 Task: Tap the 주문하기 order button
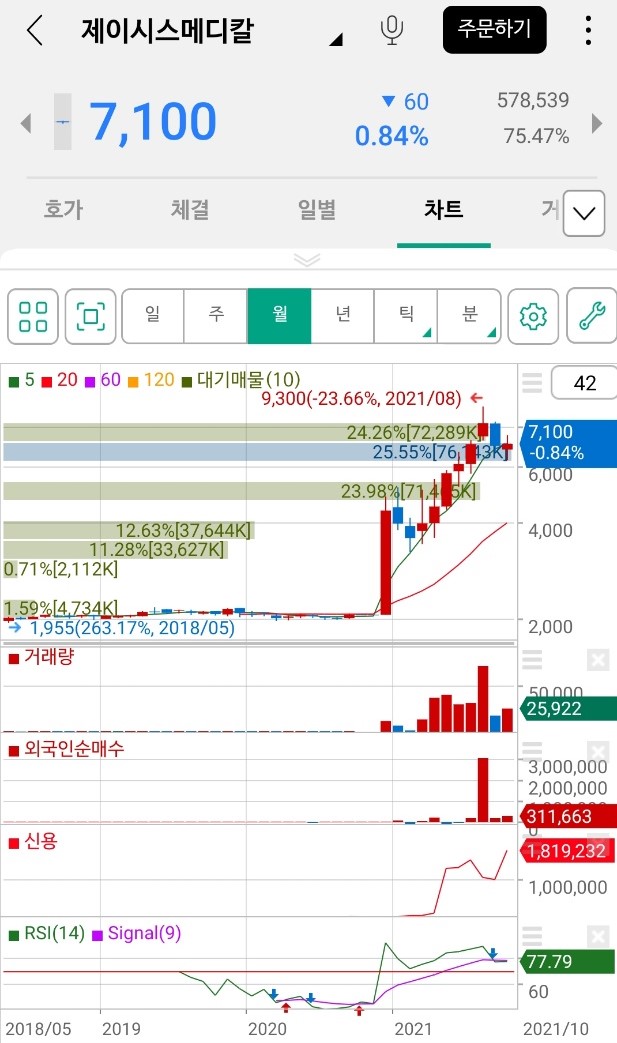pyautogui.click(x=494, y=30)
